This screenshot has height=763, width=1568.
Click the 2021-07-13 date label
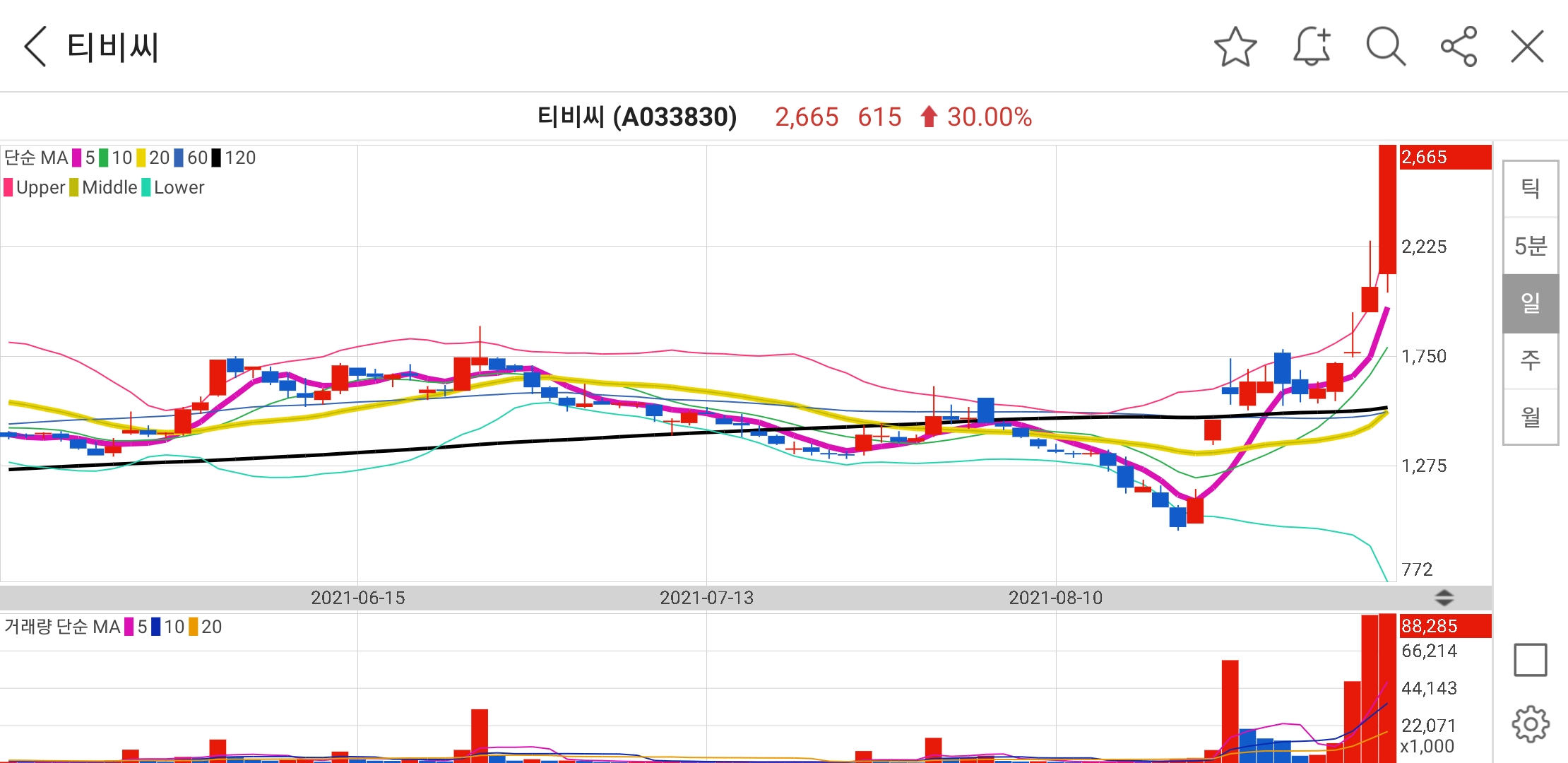click(706, 598)
